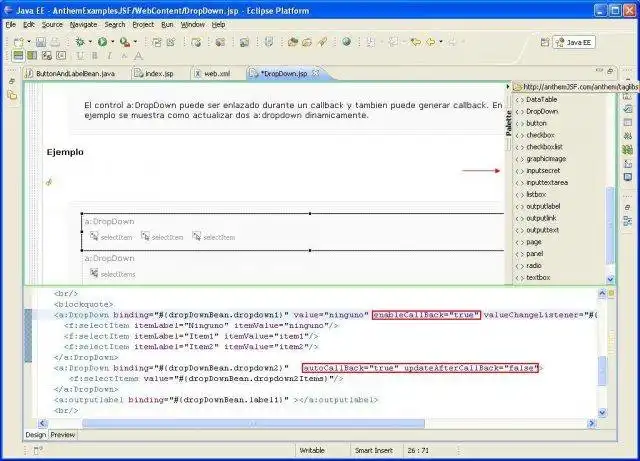The image size is (640, 461).
Task: Click the New file wizard icon
Action: [19, 42]
